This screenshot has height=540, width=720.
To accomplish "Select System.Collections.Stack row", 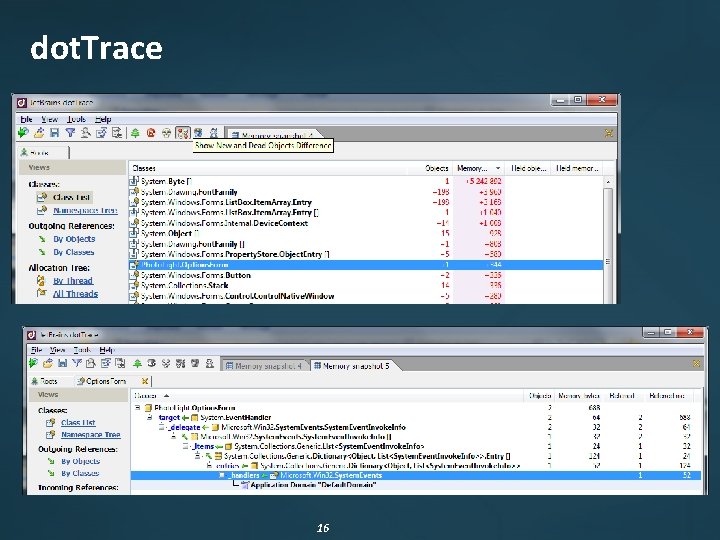I will click(366, 285).
